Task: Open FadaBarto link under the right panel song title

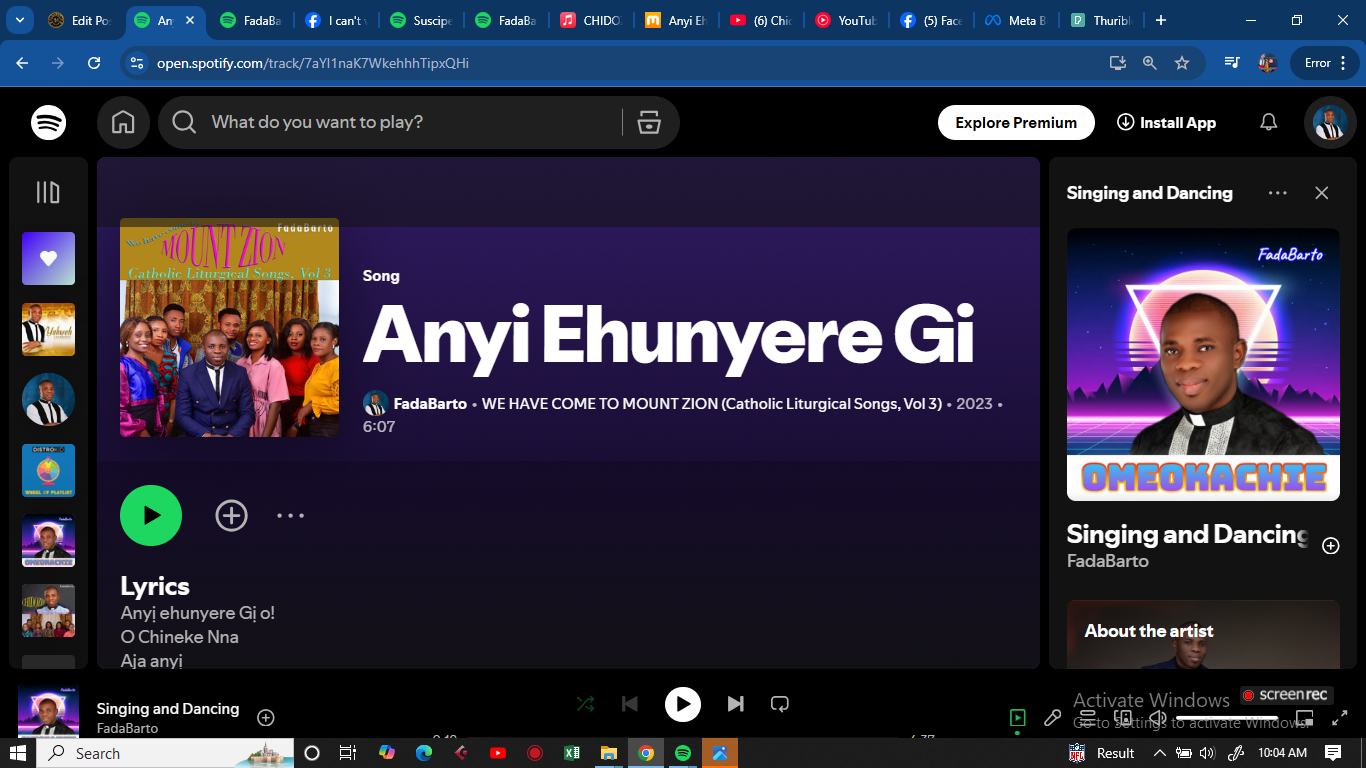Action: pos(1107,561)
